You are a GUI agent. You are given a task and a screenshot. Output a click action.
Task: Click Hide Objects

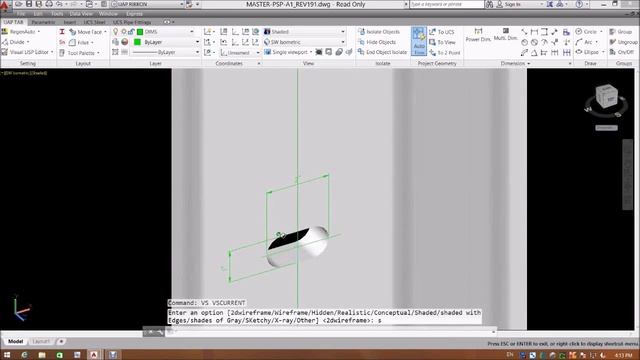(377, 42)
